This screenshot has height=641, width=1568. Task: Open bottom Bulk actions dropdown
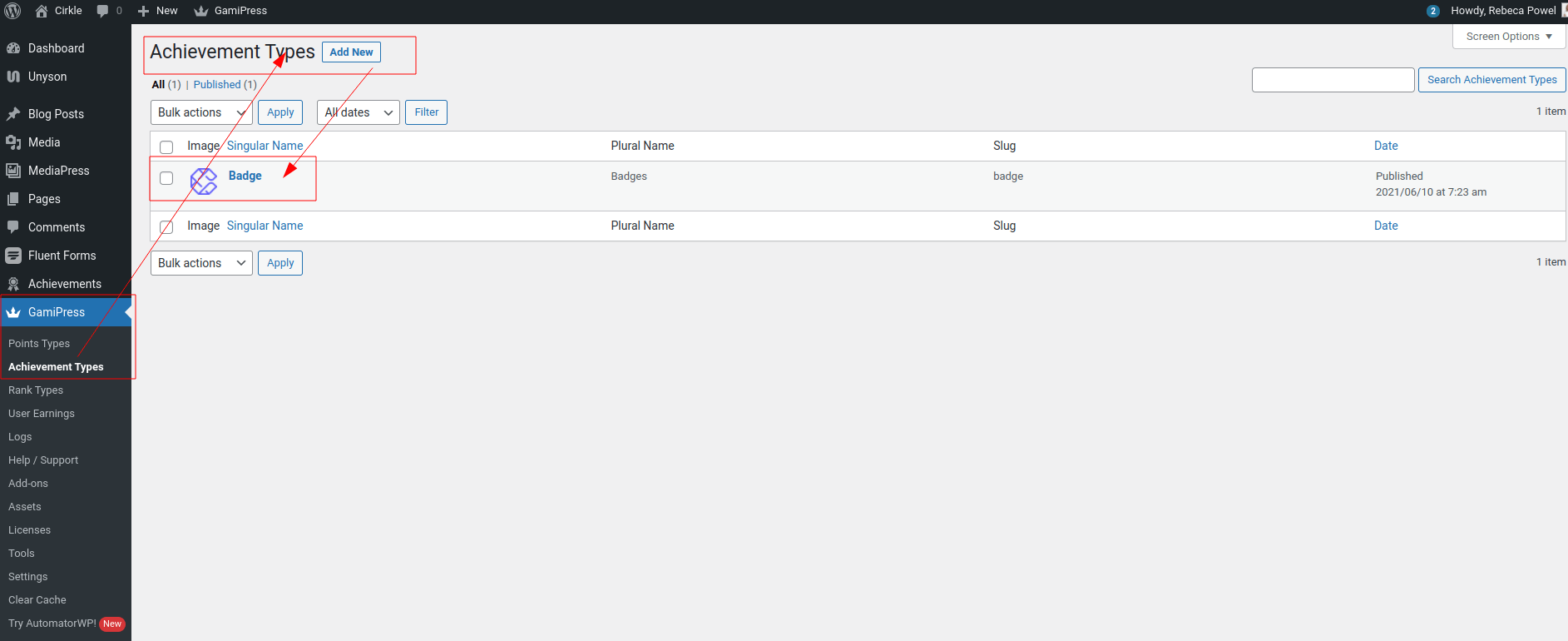click(x=201, y=263)
